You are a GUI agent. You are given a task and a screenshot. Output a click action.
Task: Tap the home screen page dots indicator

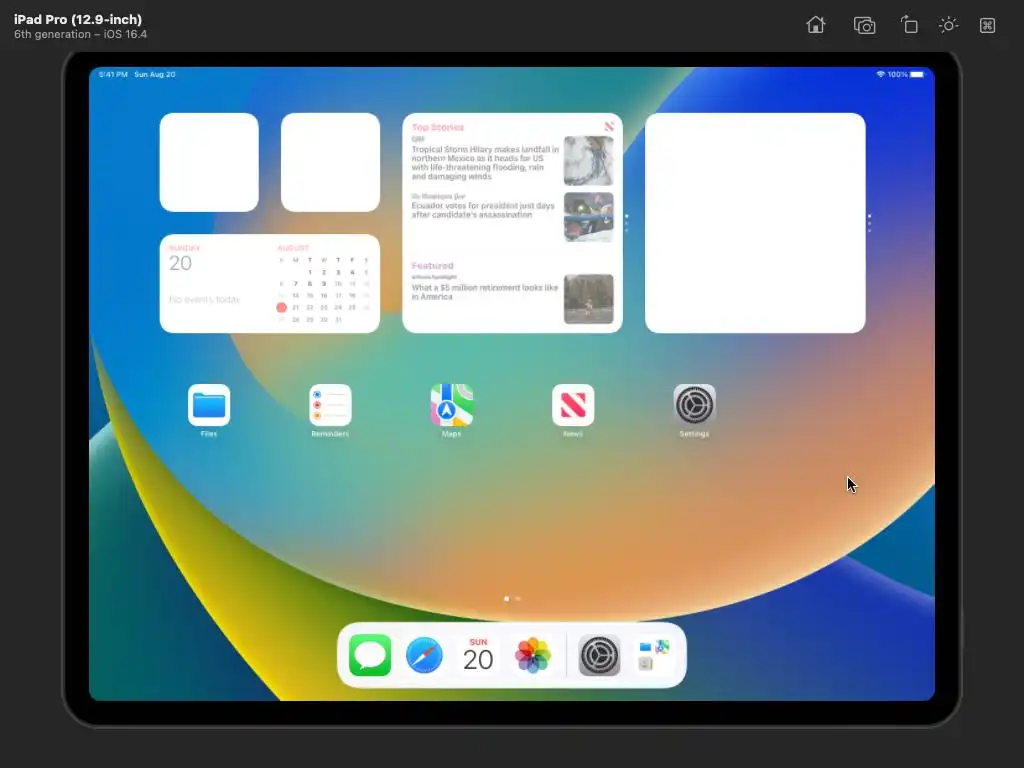click(512, 598)
